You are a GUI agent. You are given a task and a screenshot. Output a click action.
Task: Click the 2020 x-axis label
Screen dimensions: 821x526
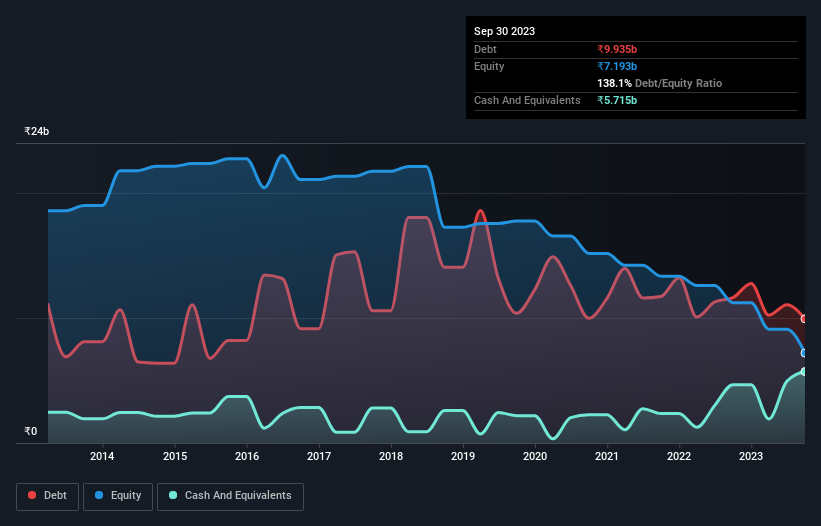tap(535, 456)
